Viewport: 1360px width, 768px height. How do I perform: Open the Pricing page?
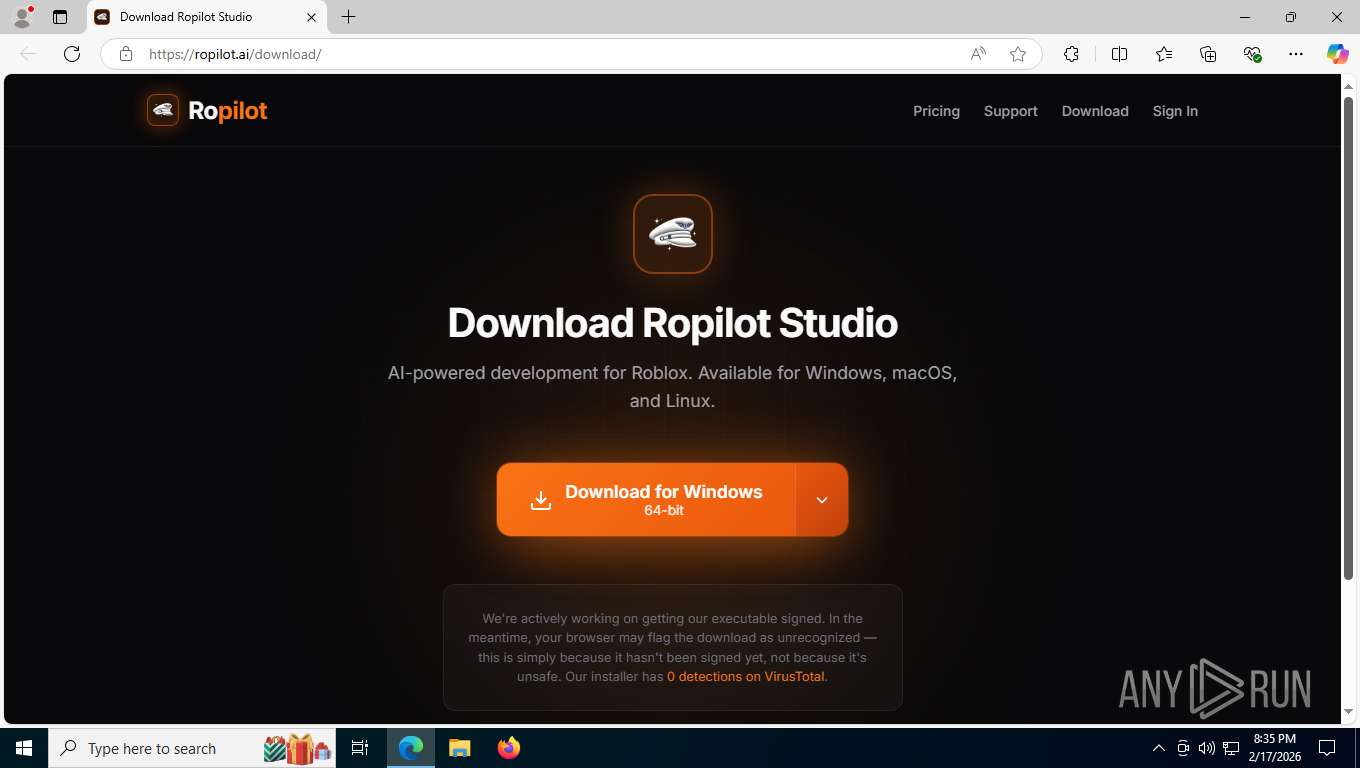pyautogui.click(x=936, y=111)
